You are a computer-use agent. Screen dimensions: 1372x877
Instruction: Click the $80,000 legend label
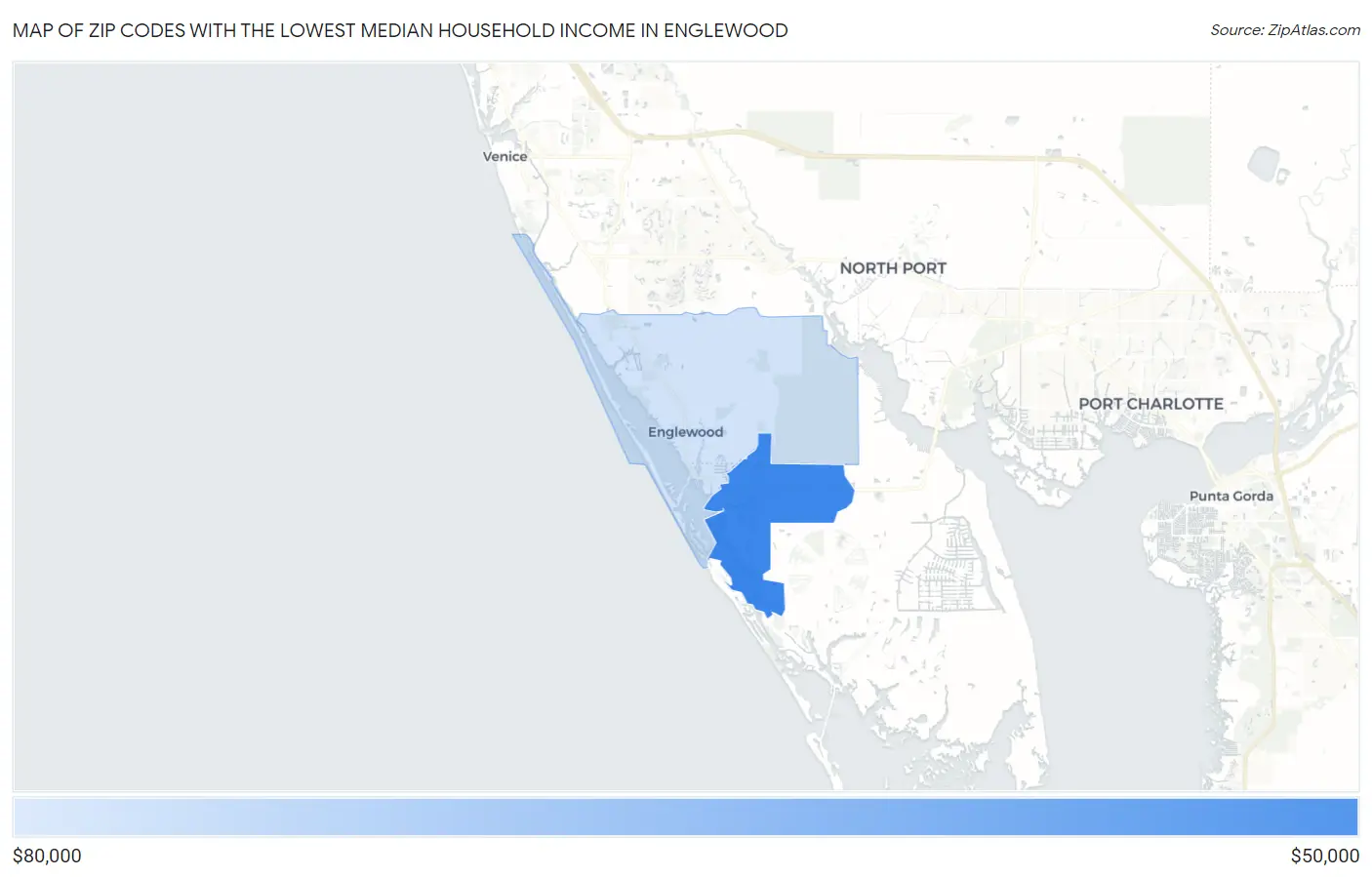point(47,856)
